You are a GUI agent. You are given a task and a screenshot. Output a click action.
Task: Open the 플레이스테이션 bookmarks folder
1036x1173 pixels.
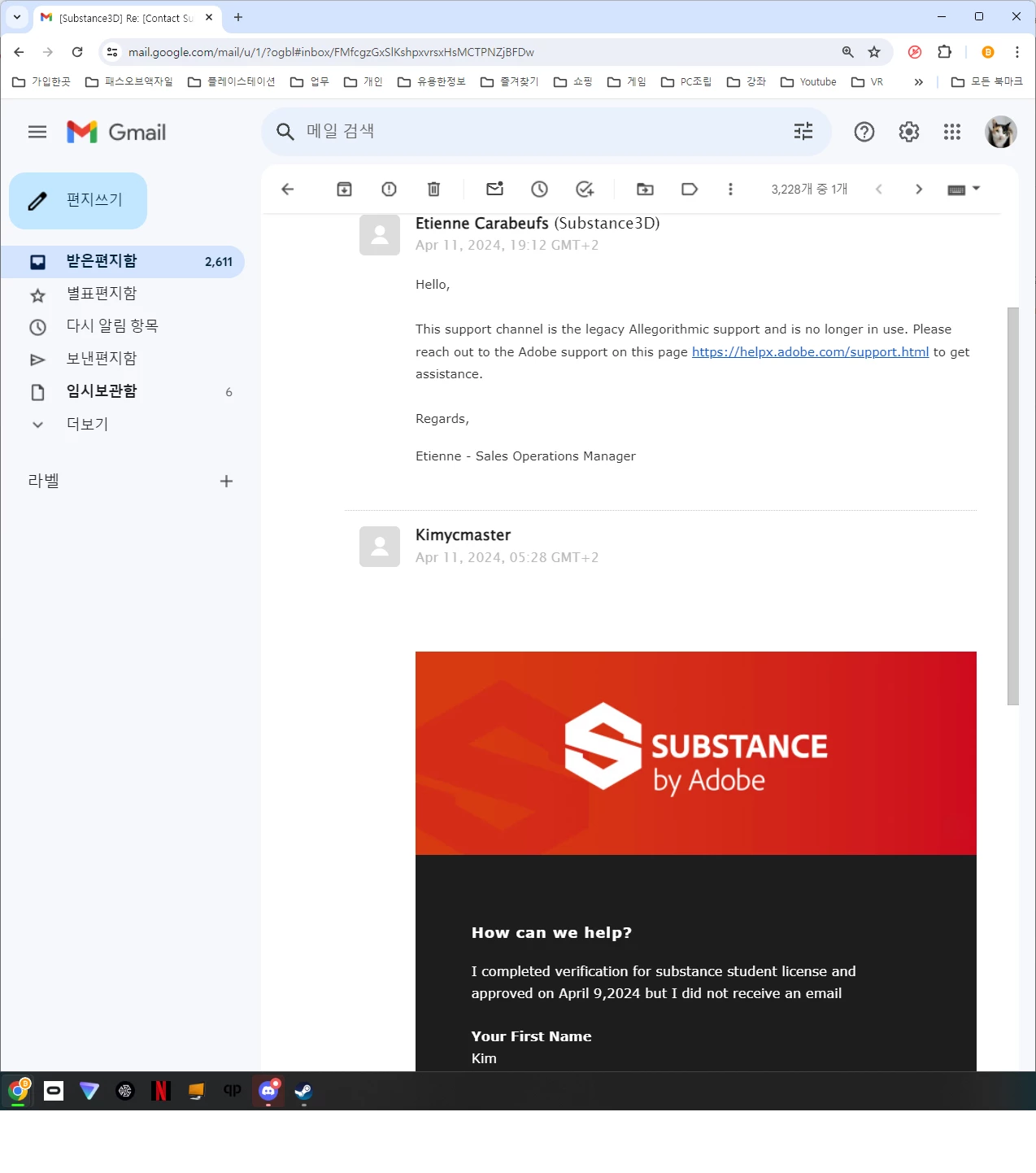[x=232, y=82]
